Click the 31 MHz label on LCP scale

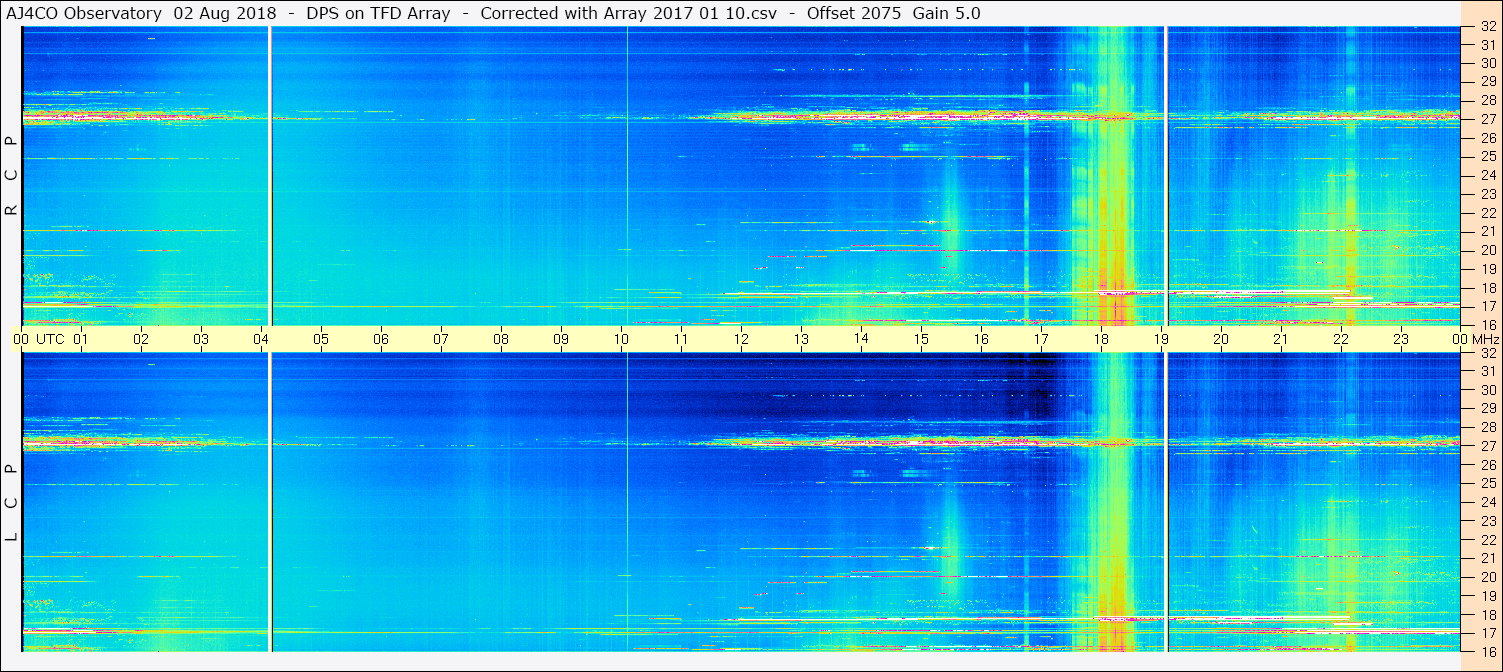(1488, 371)
